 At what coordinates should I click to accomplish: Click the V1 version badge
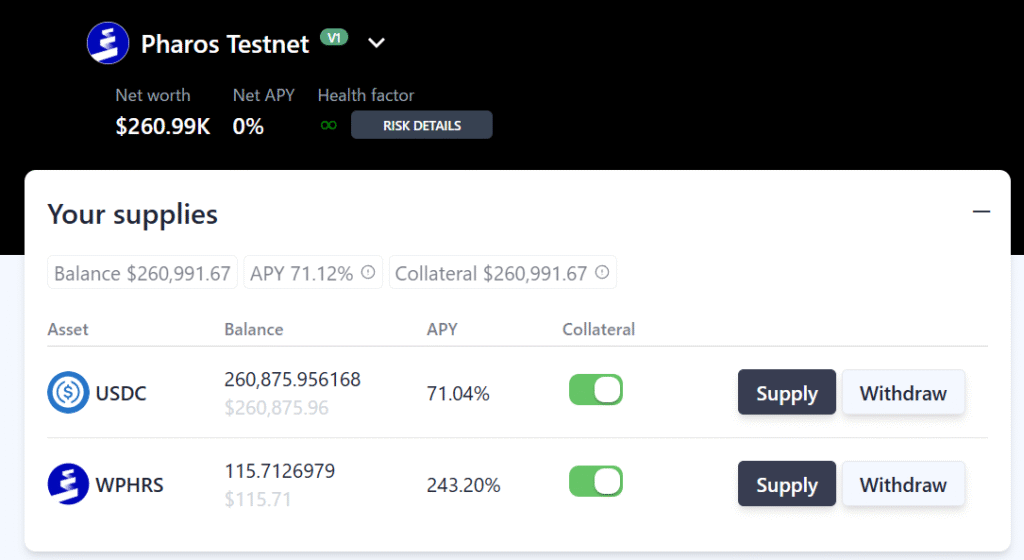[334, 38]
